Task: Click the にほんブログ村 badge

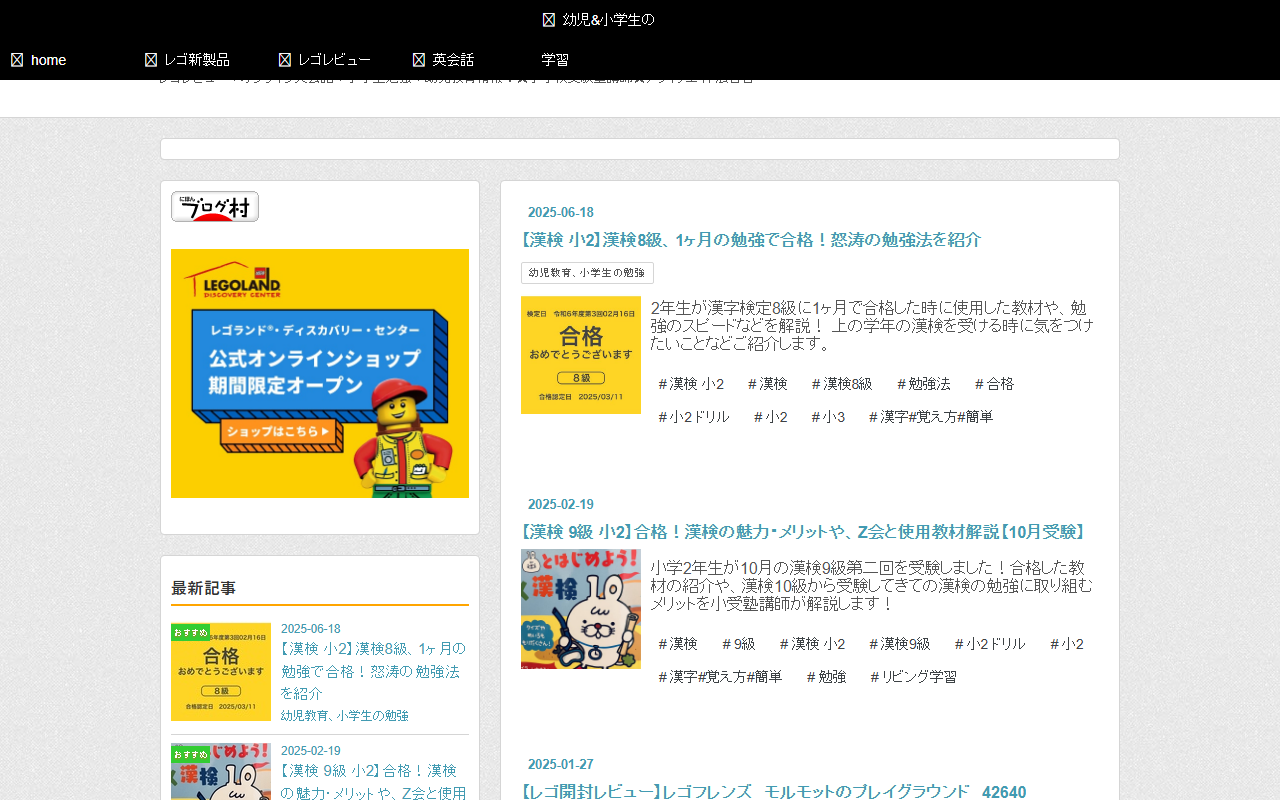Action: click(215, 206)
